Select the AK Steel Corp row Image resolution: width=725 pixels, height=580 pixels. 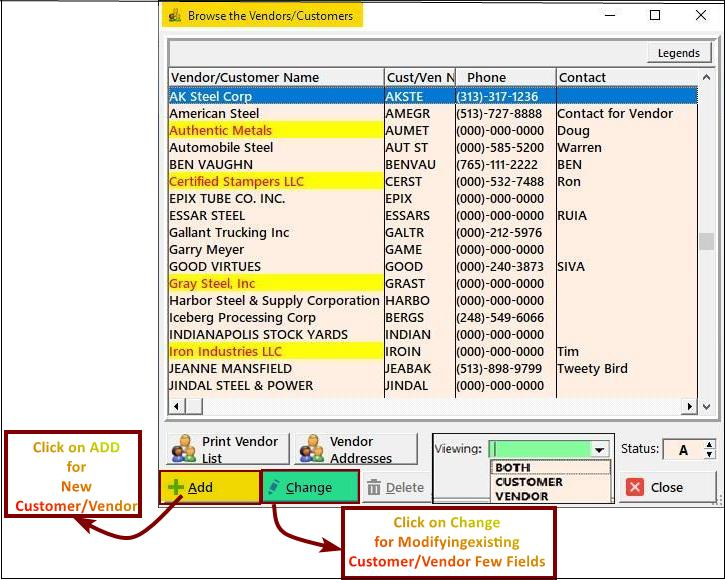433,96
